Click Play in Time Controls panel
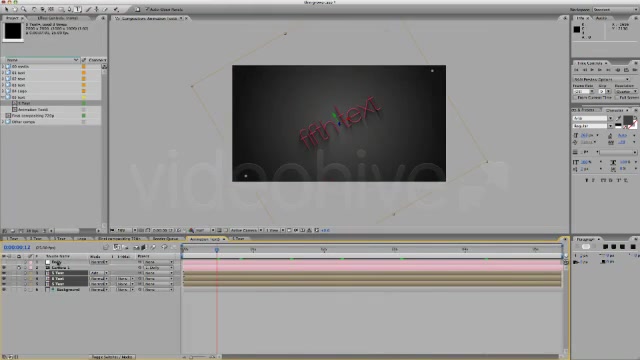 click(592, 70)
